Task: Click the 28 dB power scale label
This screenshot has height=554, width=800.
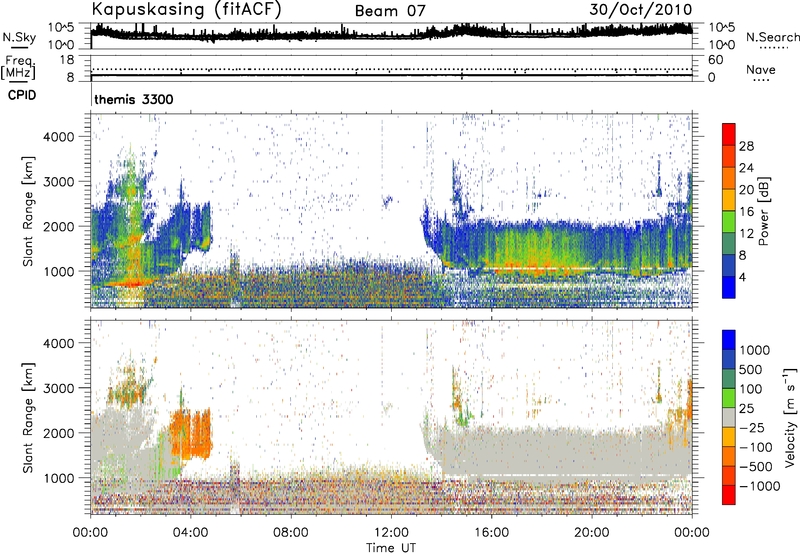Action: pyautogui.click(x=746, y=146)
